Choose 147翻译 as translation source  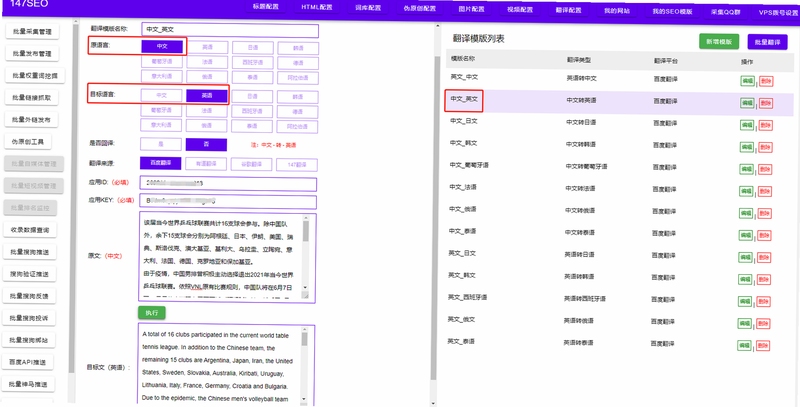[296, 165]
